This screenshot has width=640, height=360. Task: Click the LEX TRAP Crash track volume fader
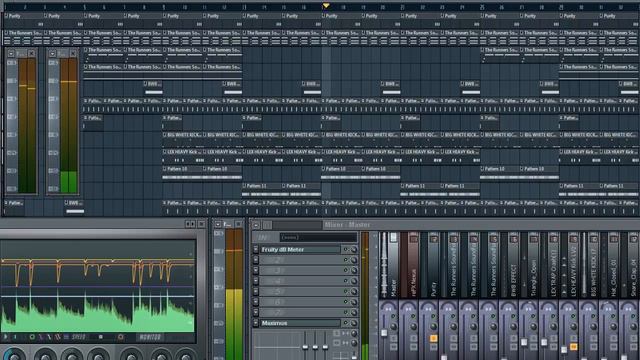pyautogui.click(x=544, y=342)
